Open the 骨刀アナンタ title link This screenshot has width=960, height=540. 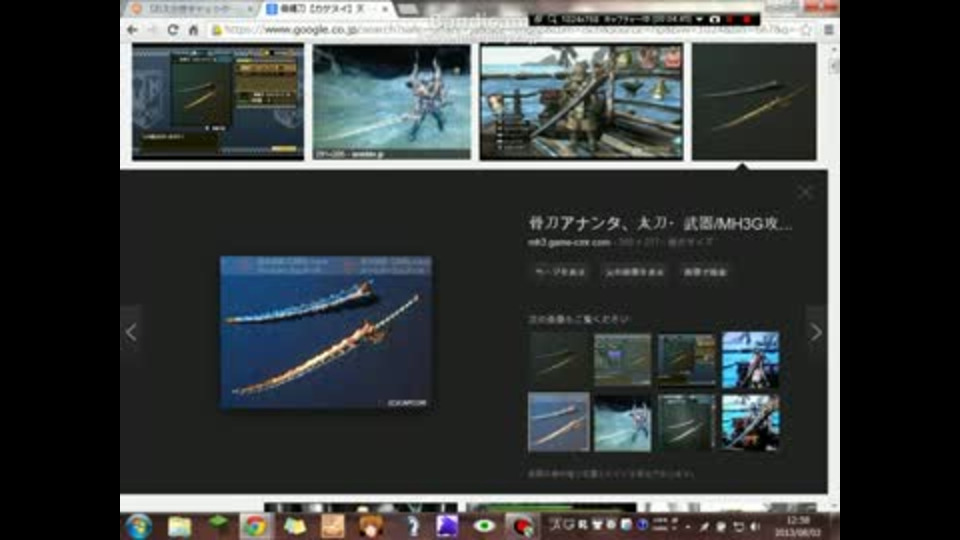pyautogui.click(x=659, y=223)
